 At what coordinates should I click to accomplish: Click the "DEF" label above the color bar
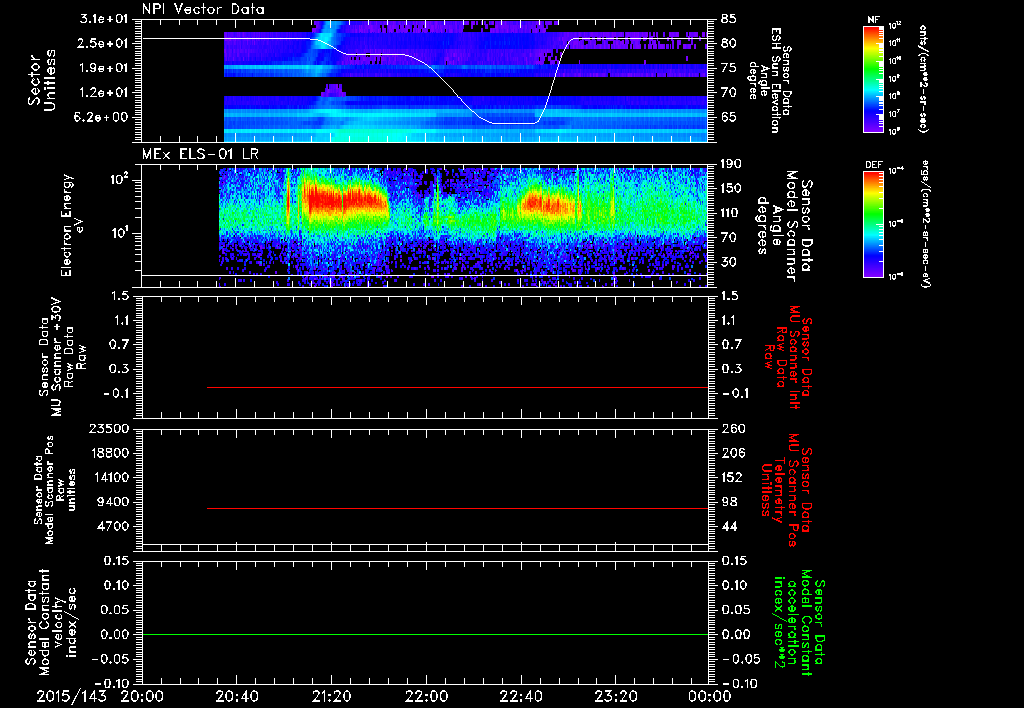pyautogui.click(x=873, y=165)
